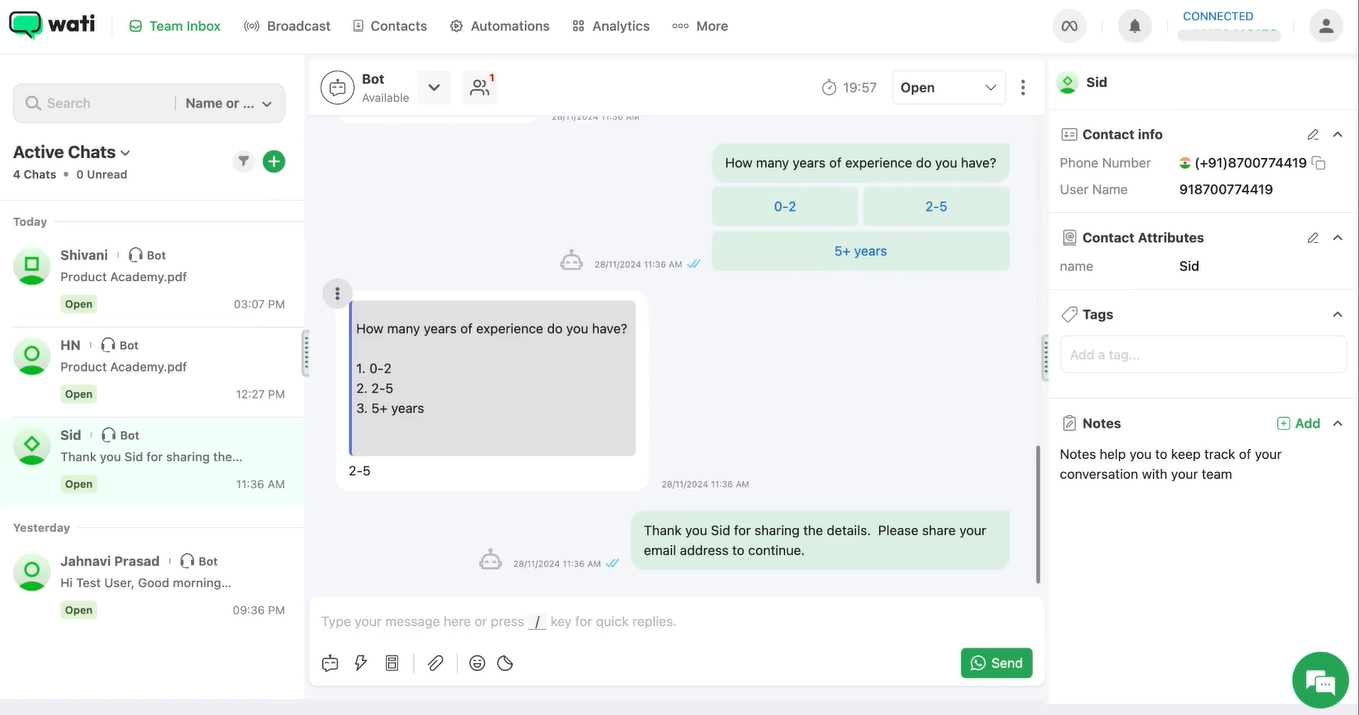The height and width of the screenshot is (715, 1359).
Task: Open the notifications bell
Action: point(1135,26)
